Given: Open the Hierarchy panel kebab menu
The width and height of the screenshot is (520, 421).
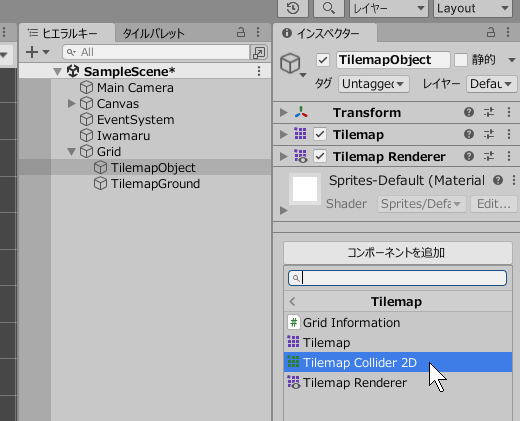Looking at the screenshot, I should pyautogui.click(x=258, y=32).
